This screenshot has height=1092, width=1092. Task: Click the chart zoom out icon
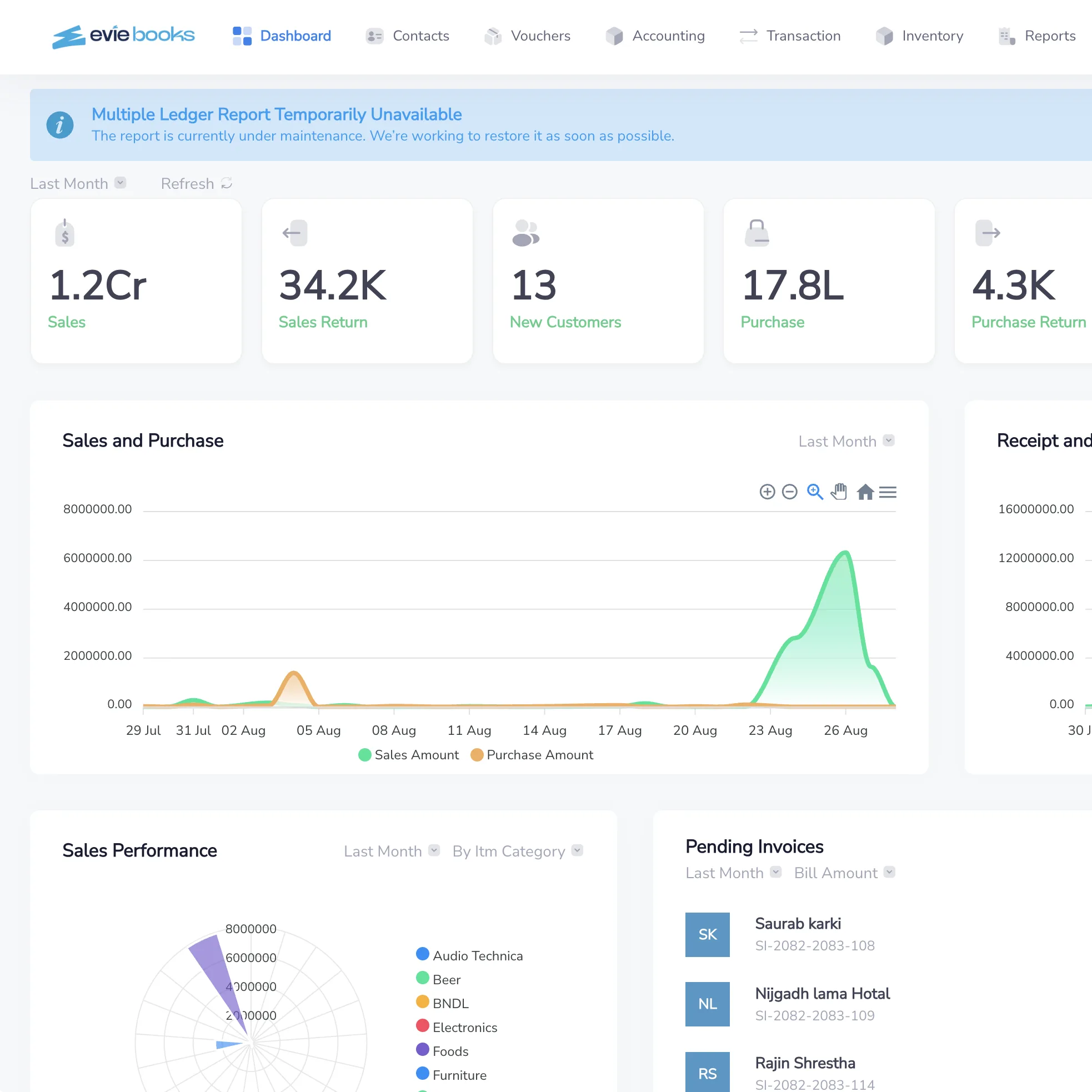[790, 492]
